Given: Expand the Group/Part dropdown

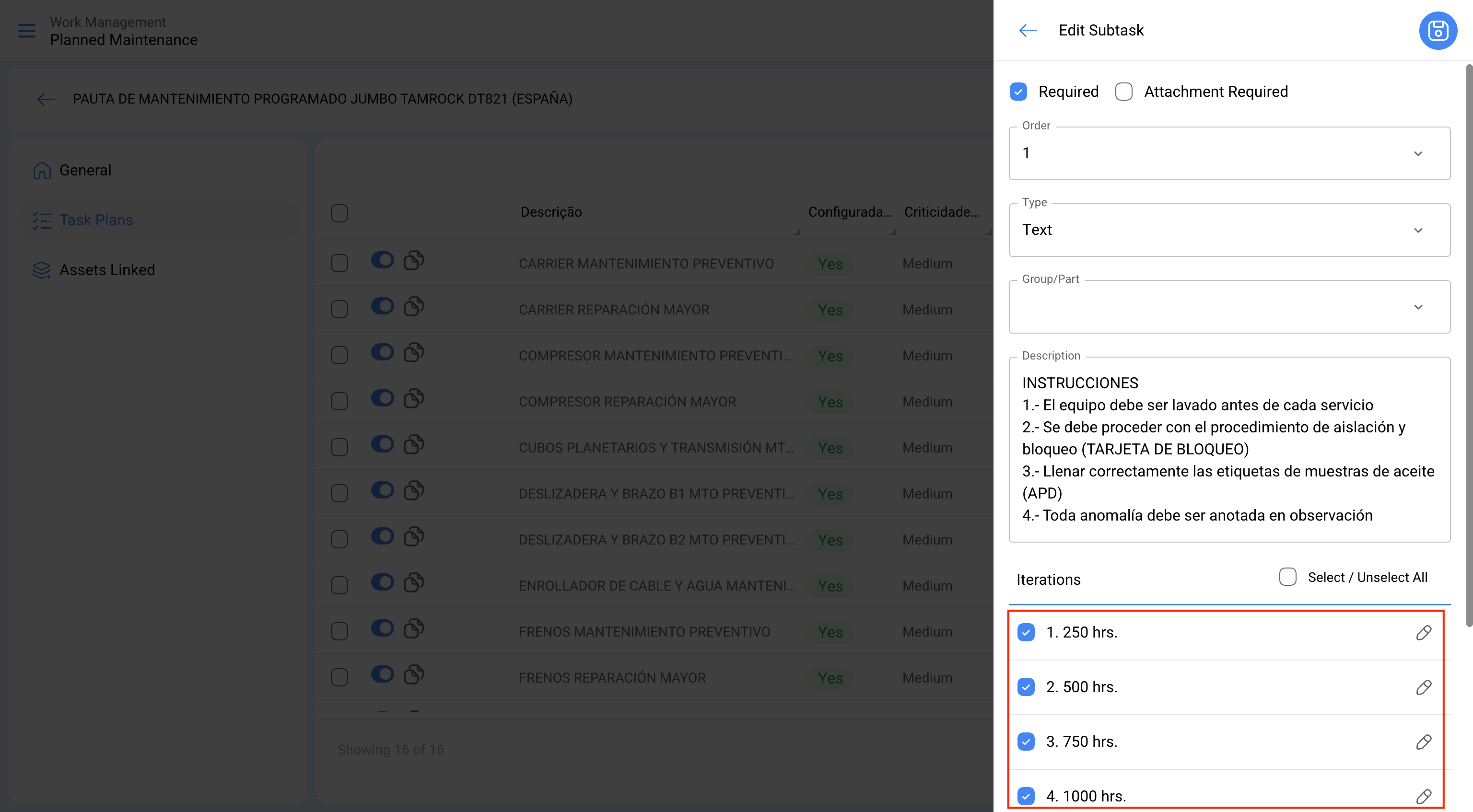Looking at the screenshot, I should coord(1229,306).
